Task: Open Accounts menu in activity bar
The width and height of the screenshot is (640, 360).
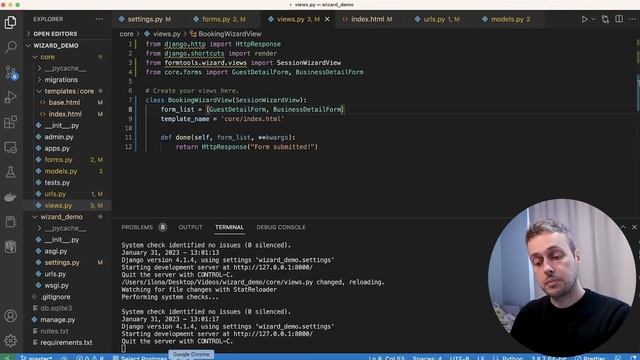Action: tap(10, 316)
